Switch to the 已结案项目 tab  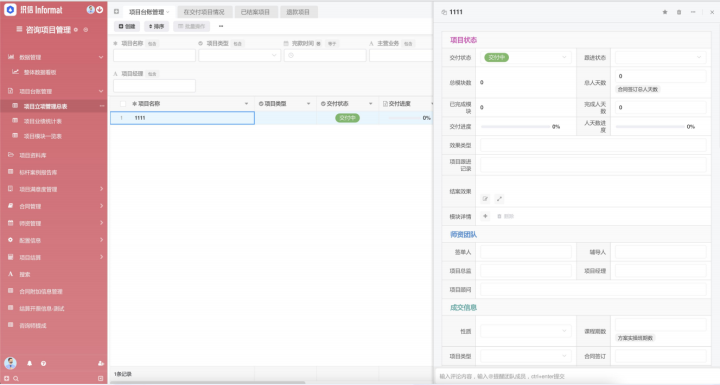(x=255, y=12)
